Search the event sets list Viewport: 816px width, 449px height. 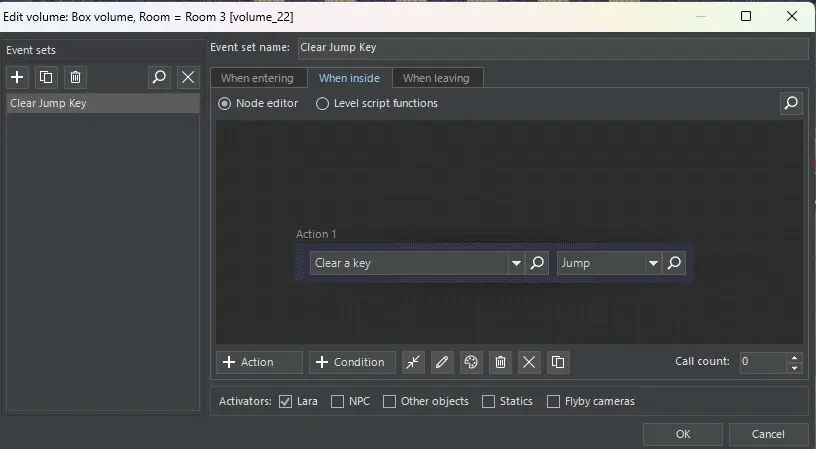pos(159,77)
